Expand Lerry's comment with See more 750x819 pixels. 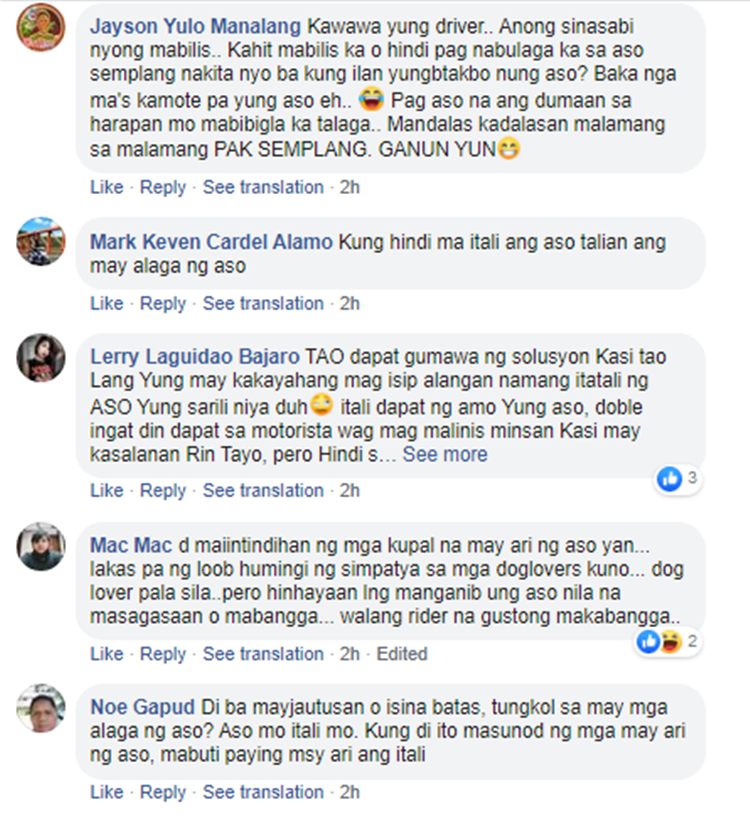(445, 454)
